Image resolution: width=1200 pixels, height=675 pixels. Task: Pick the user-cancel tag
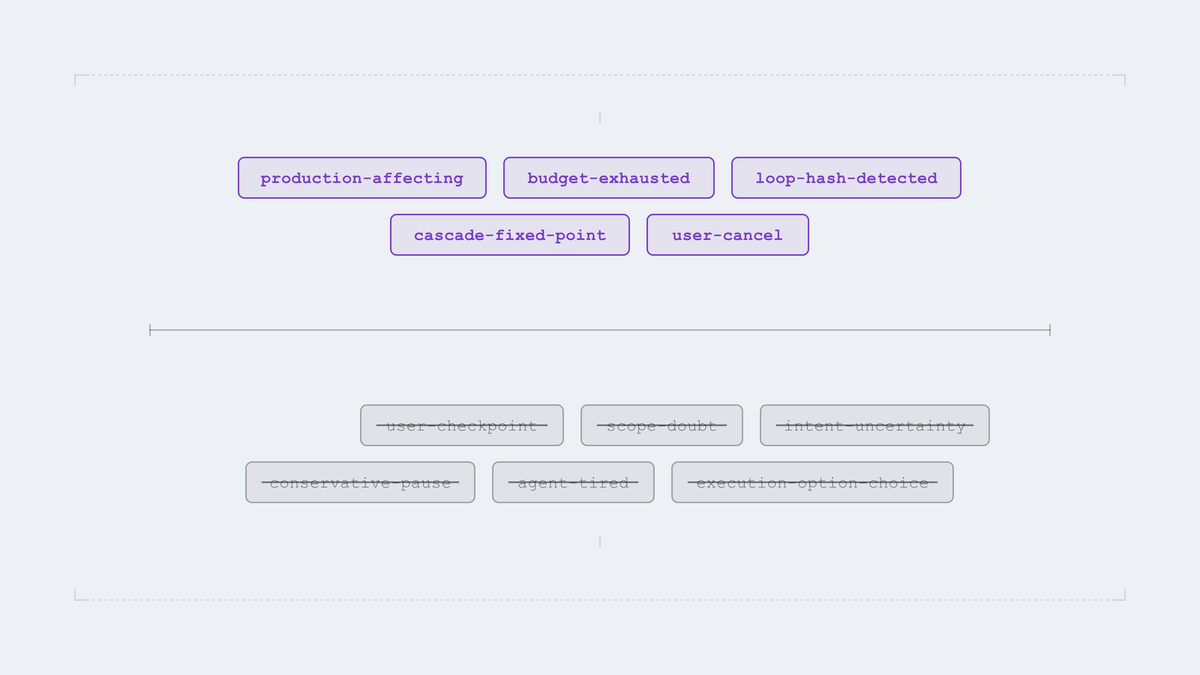pyautogui.click(x=728, y=235)
